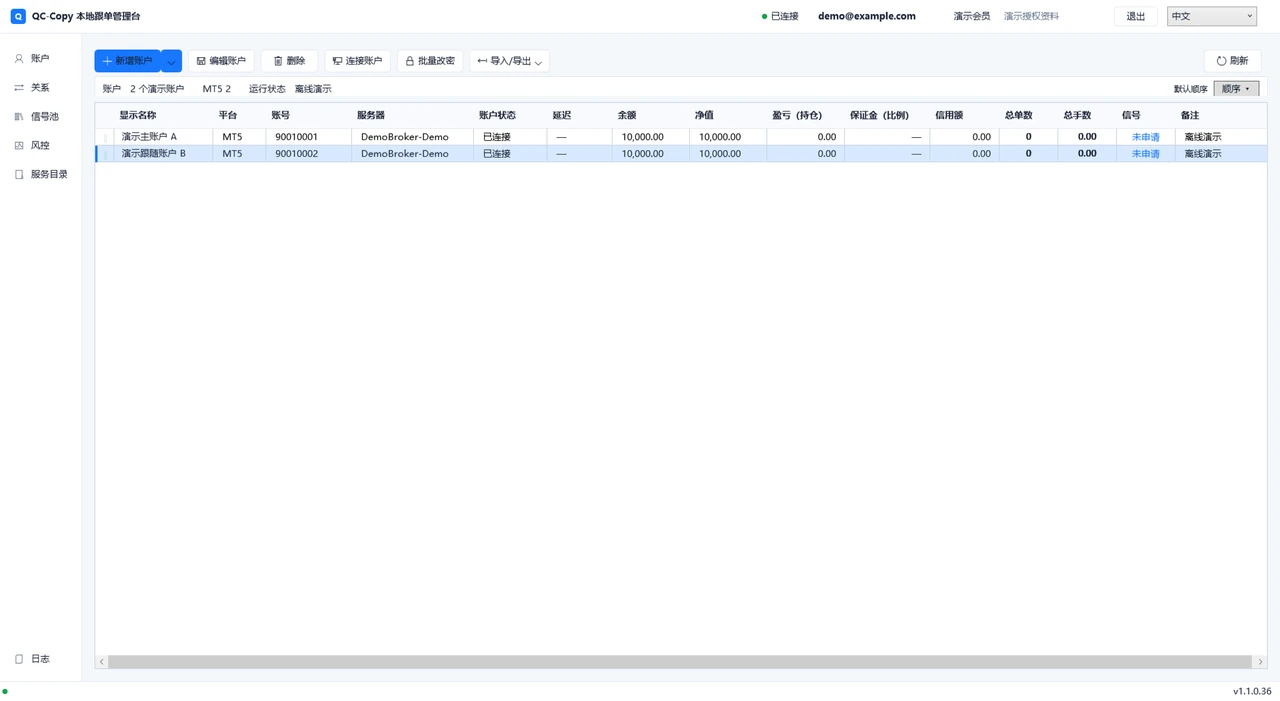The image size is (1280, 701).
Task: Click the 新增账户 button
Action: pos(128,61)
